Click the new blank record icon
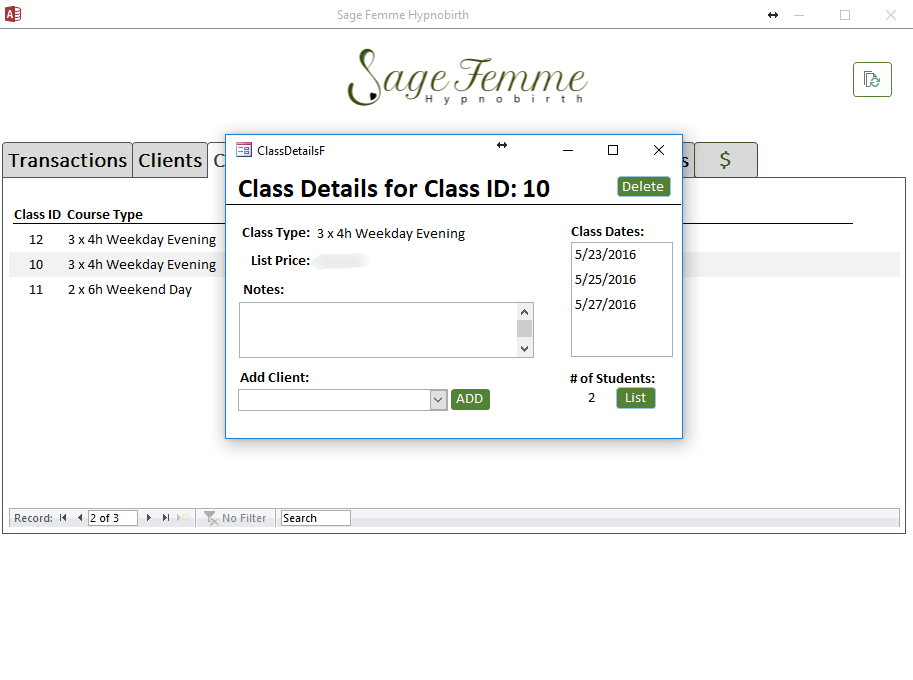913x680 pixels. click(x=183, y=518)
